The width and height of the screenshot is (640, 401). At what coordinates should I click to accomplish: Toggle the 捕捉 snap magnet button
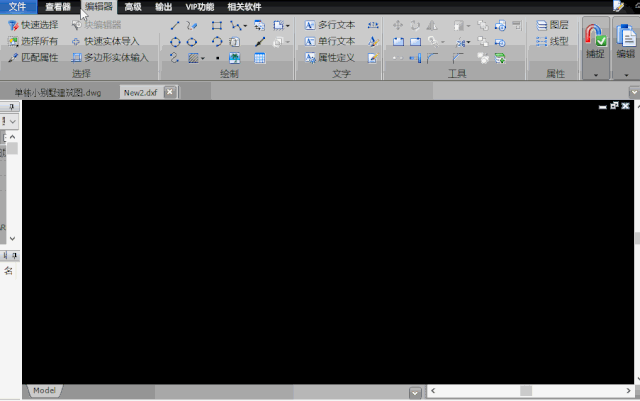(595, 40)
